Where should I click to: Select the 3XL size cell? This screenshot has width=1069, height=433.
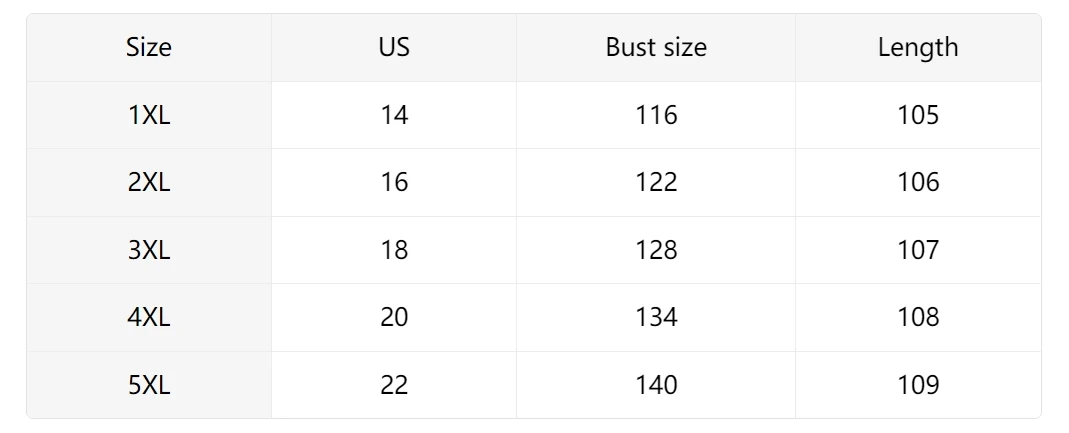tap(149, 250)
